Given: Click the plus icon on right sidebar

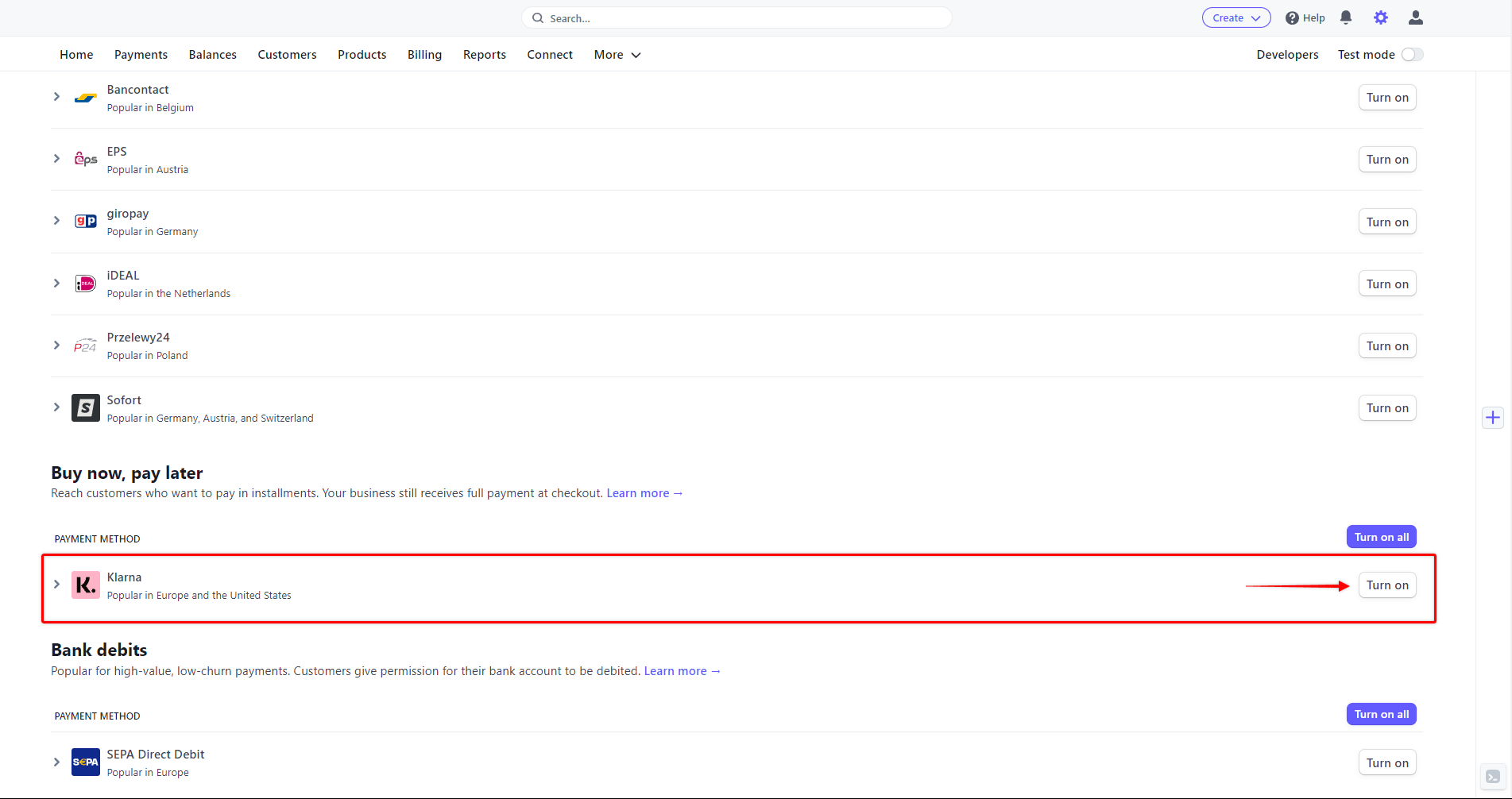Looking at the screenshot, I should tap(1493, 418).
